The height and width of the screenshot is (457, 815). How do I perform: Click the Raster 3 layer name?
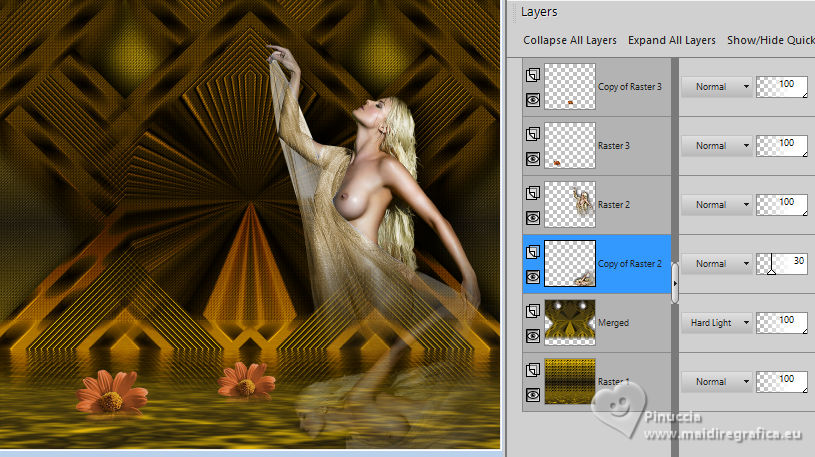tap(613, 146)
